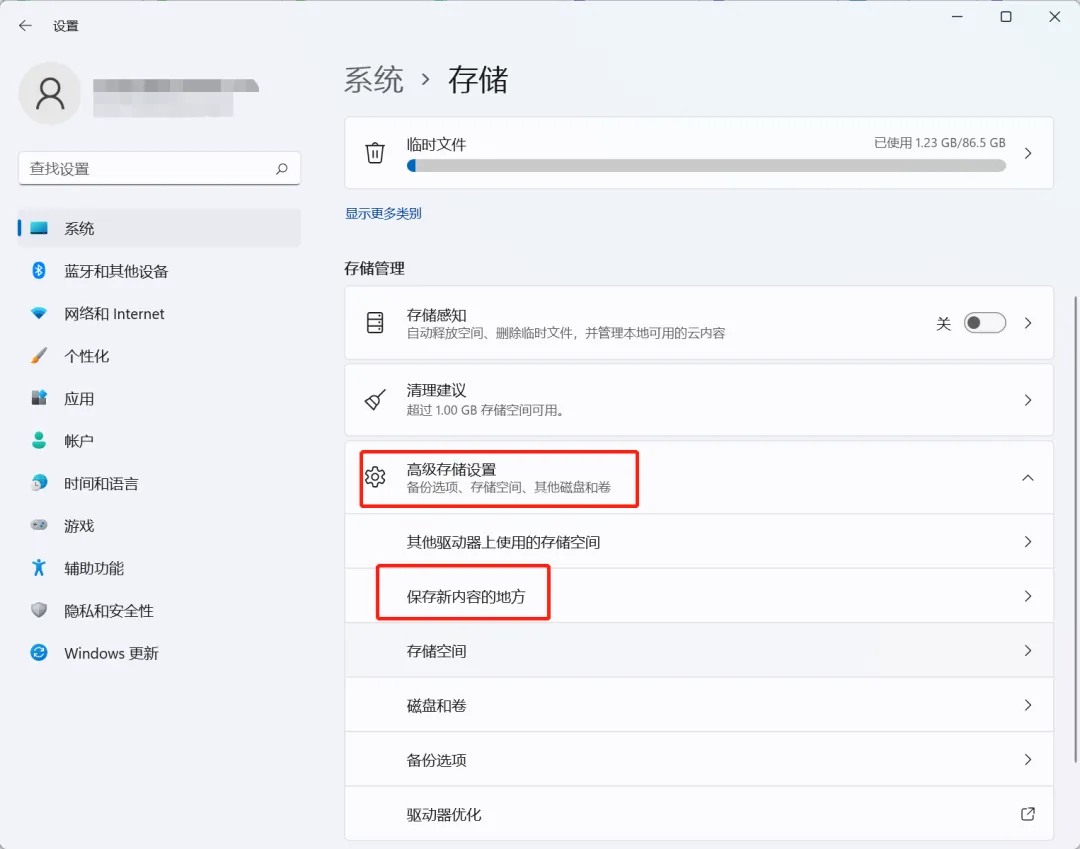Select 系统 in the sidebar

pos(159,228)
